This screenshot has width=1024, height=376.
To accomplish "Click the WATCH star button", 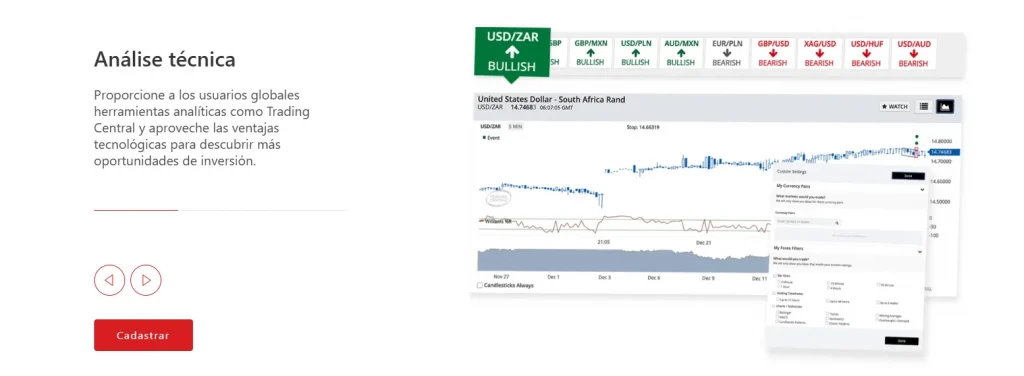I will pyautogui.click(x=895, y=106).
